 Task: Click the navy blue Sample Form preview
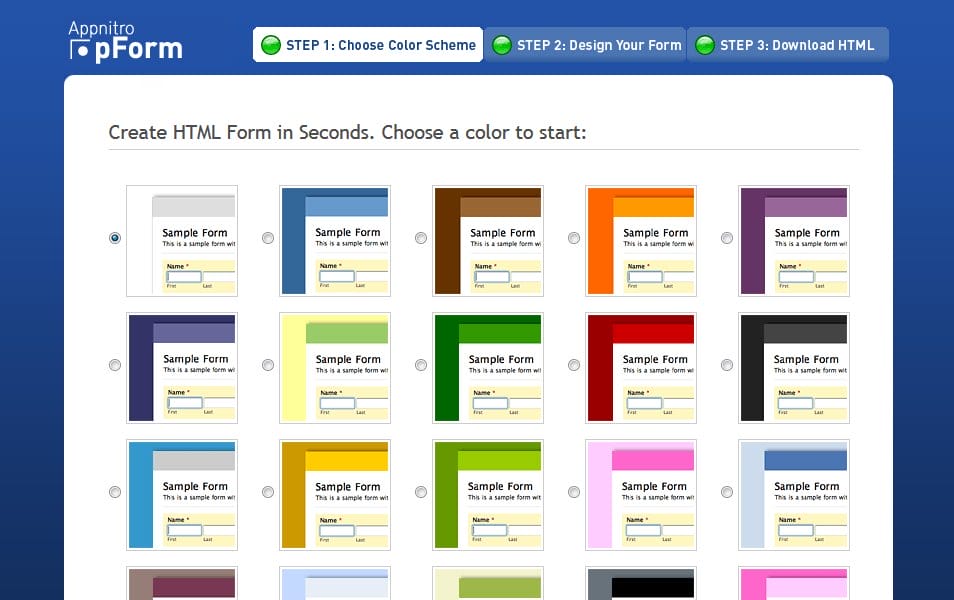pos(181,367)
